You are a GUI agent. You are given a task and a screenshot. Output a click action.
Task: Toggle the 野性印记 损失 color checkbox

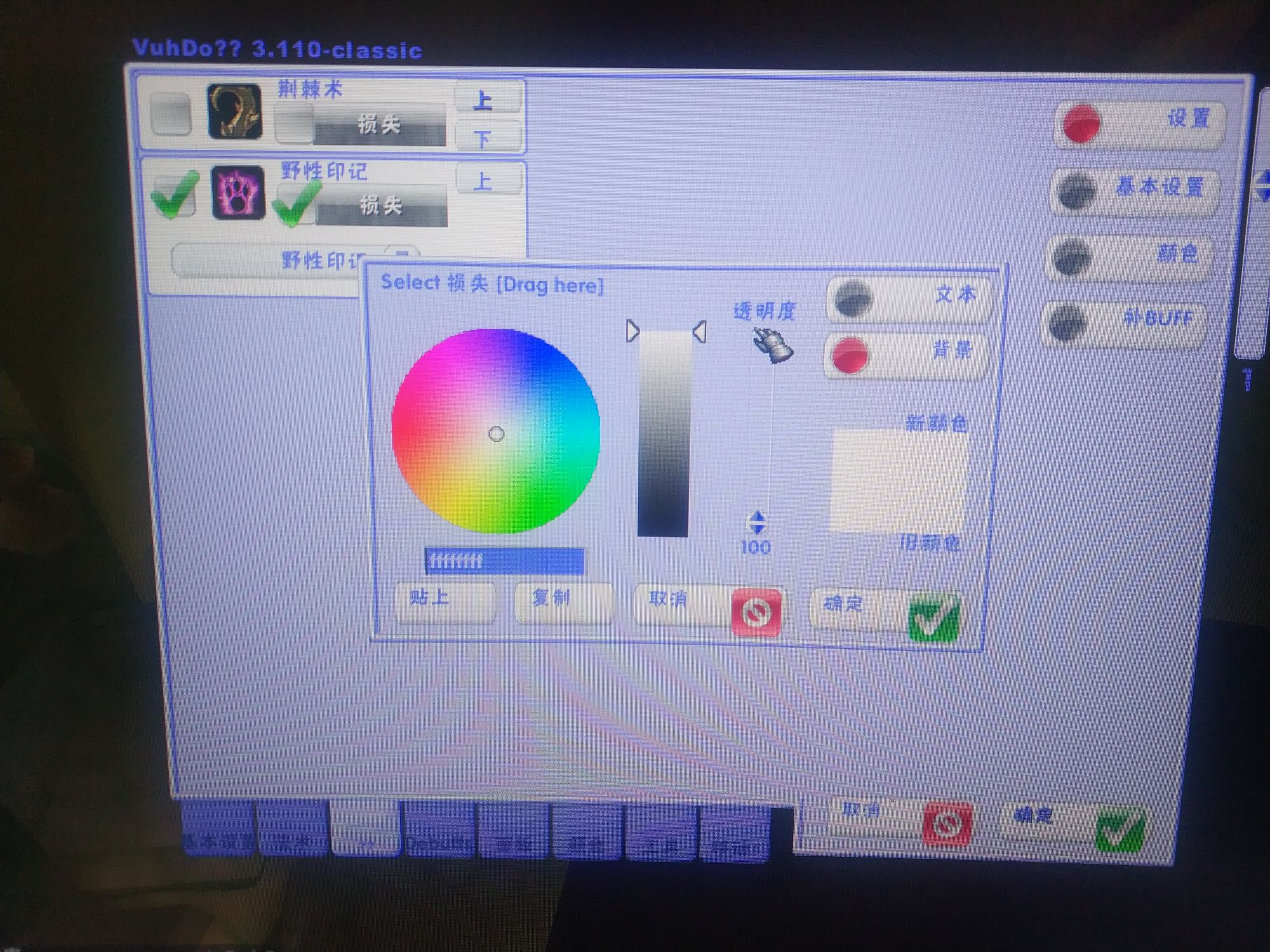(295, 204)
